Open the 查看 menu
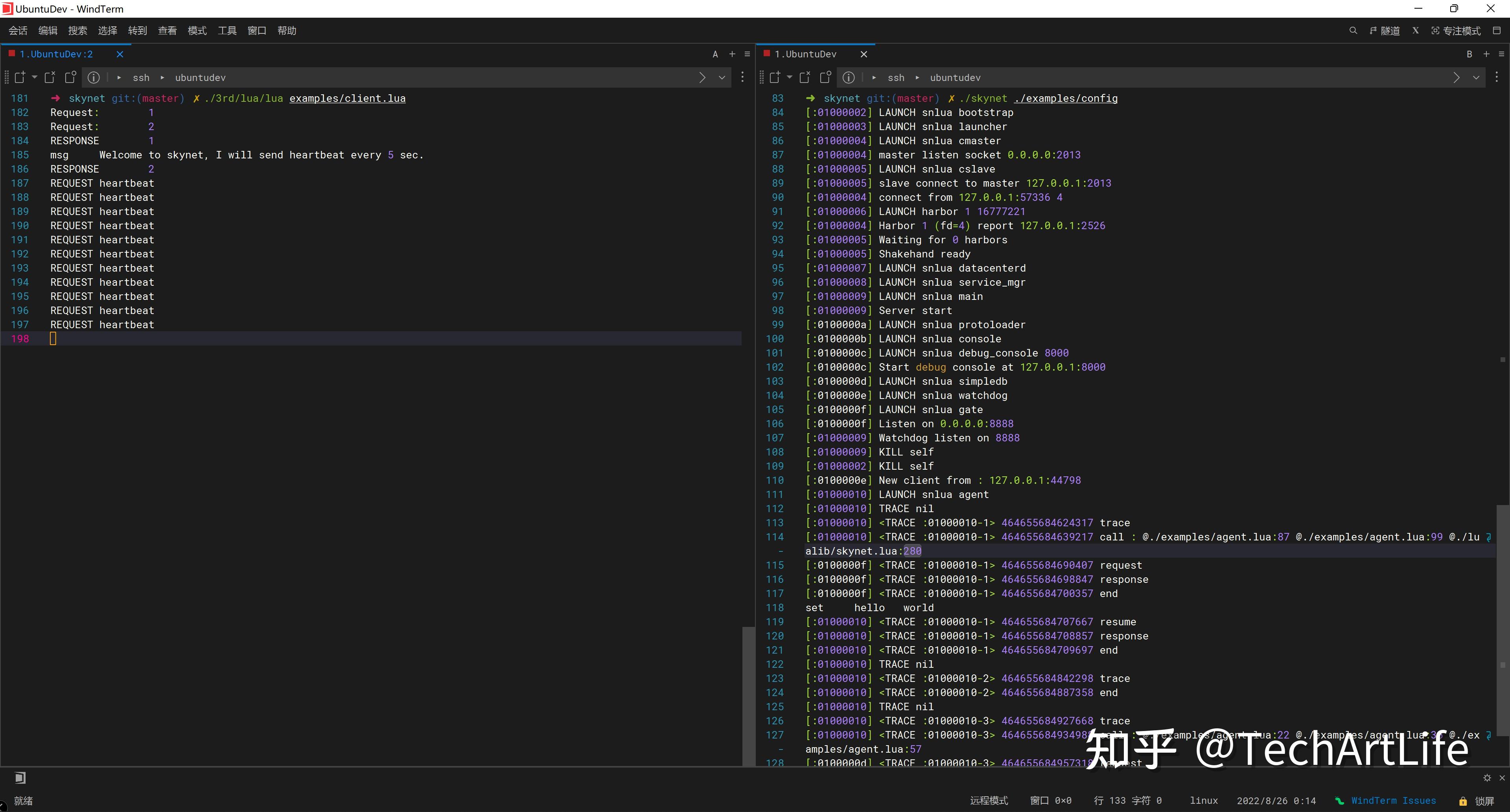The width and height of the screenshot is (1510, 812). click(168, 31)
